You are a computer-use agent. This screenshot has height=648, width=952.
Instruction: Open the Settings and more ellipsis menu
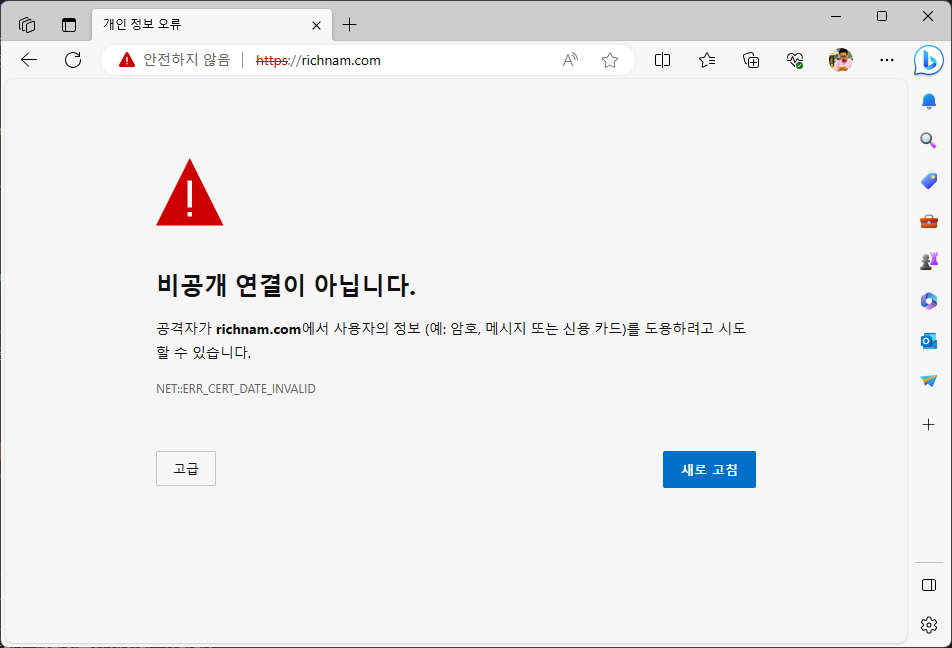tap(886, 60)
